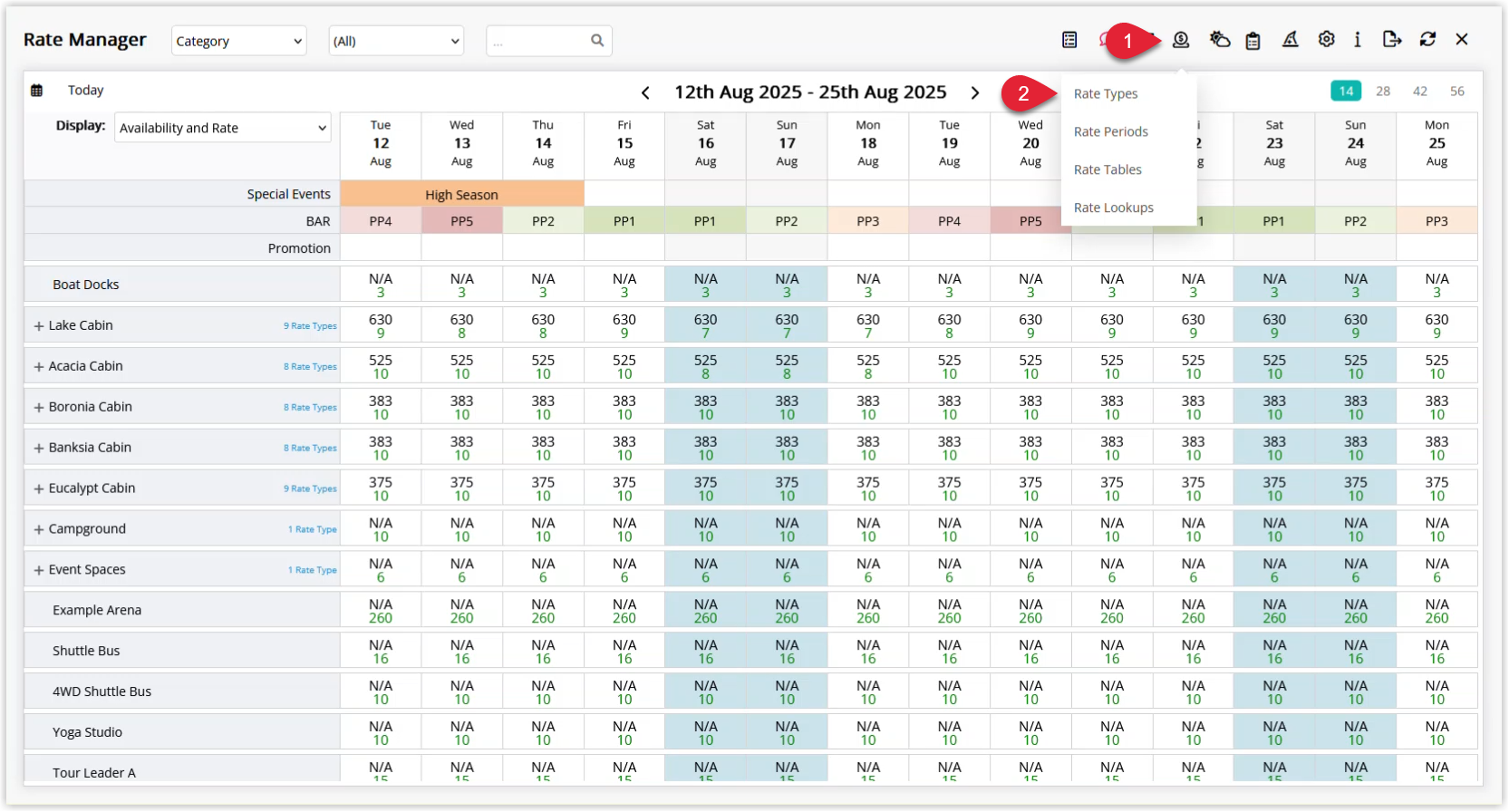This screenshot has height=812, width=1509.
Task: Go to the next date range arrow
Action: point(975,92)
